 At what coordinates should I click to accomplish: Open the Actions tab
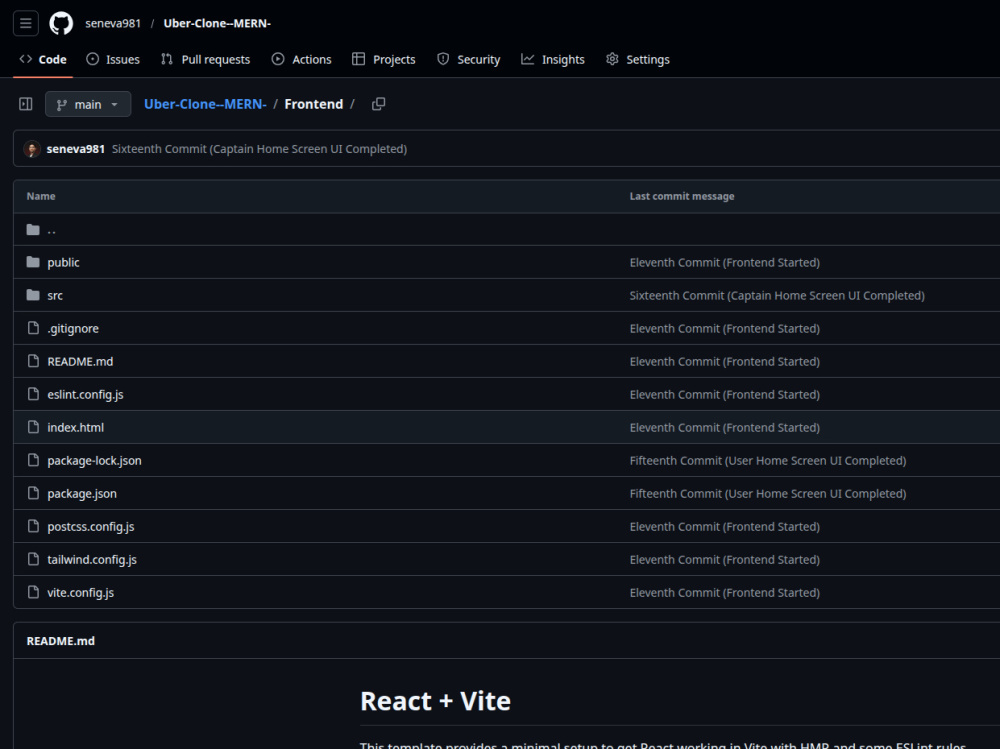coord(302,59)
